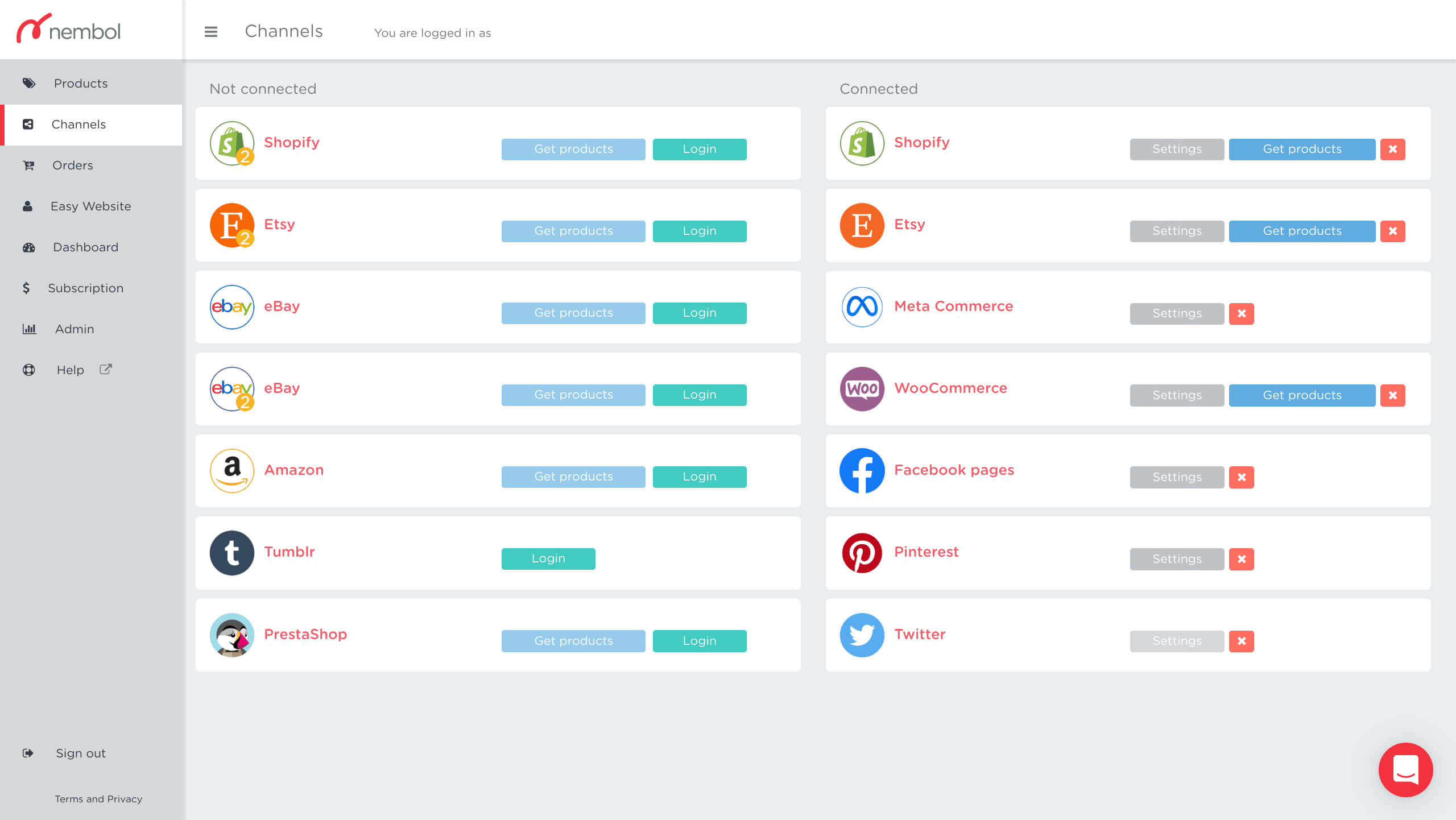This screenshot has width=1456, height=820.
Task: Click the not-connected Shopify 2 logo
Action: [x=232, y=143]
